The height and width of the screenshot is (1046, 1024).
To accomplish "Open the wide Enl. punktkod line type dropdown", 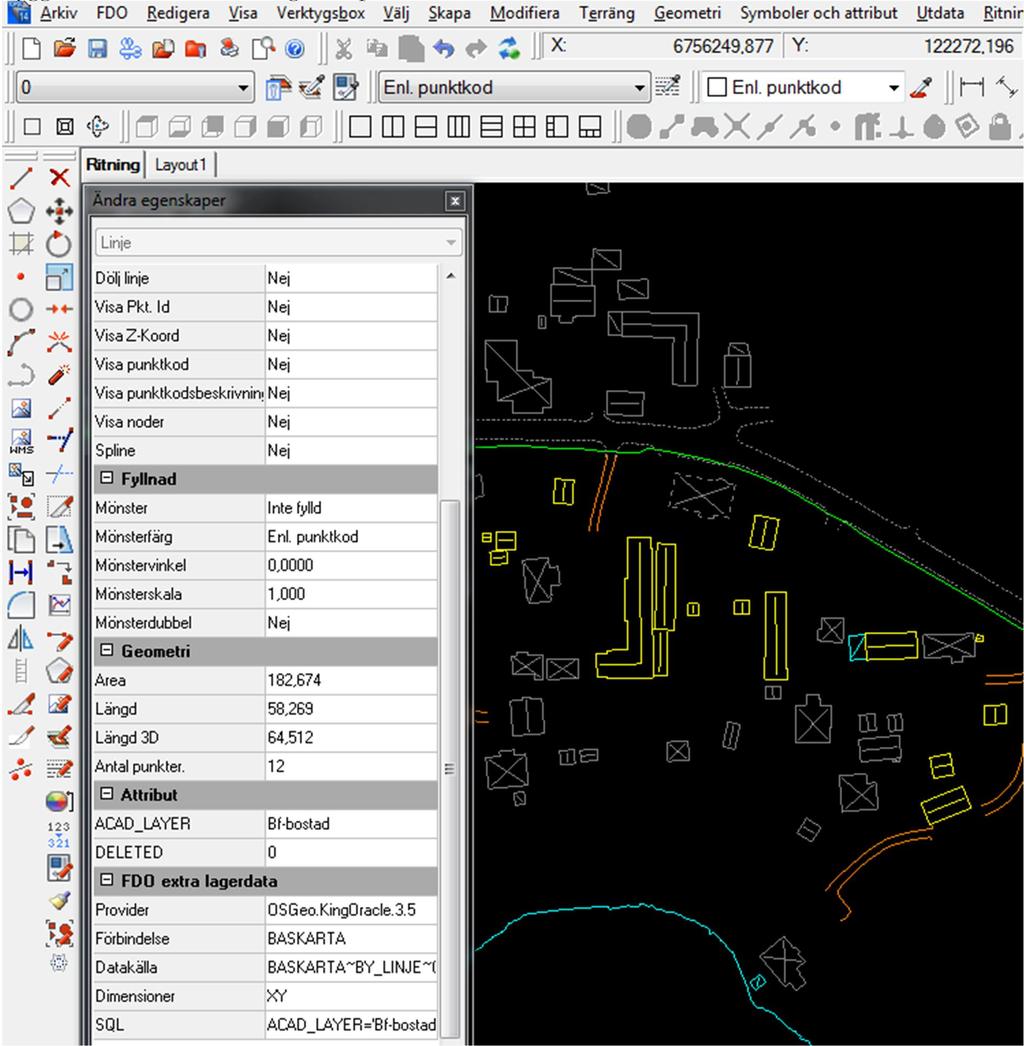I will 514,87.
